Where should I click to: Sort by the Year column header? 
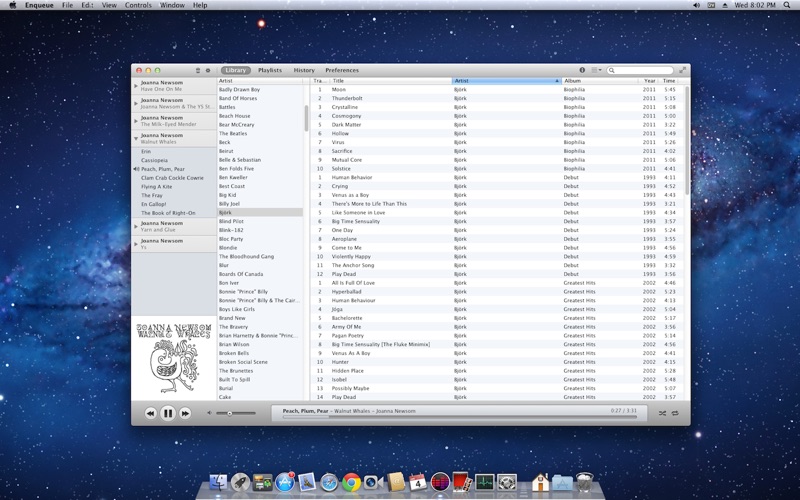tap(648, 81)
